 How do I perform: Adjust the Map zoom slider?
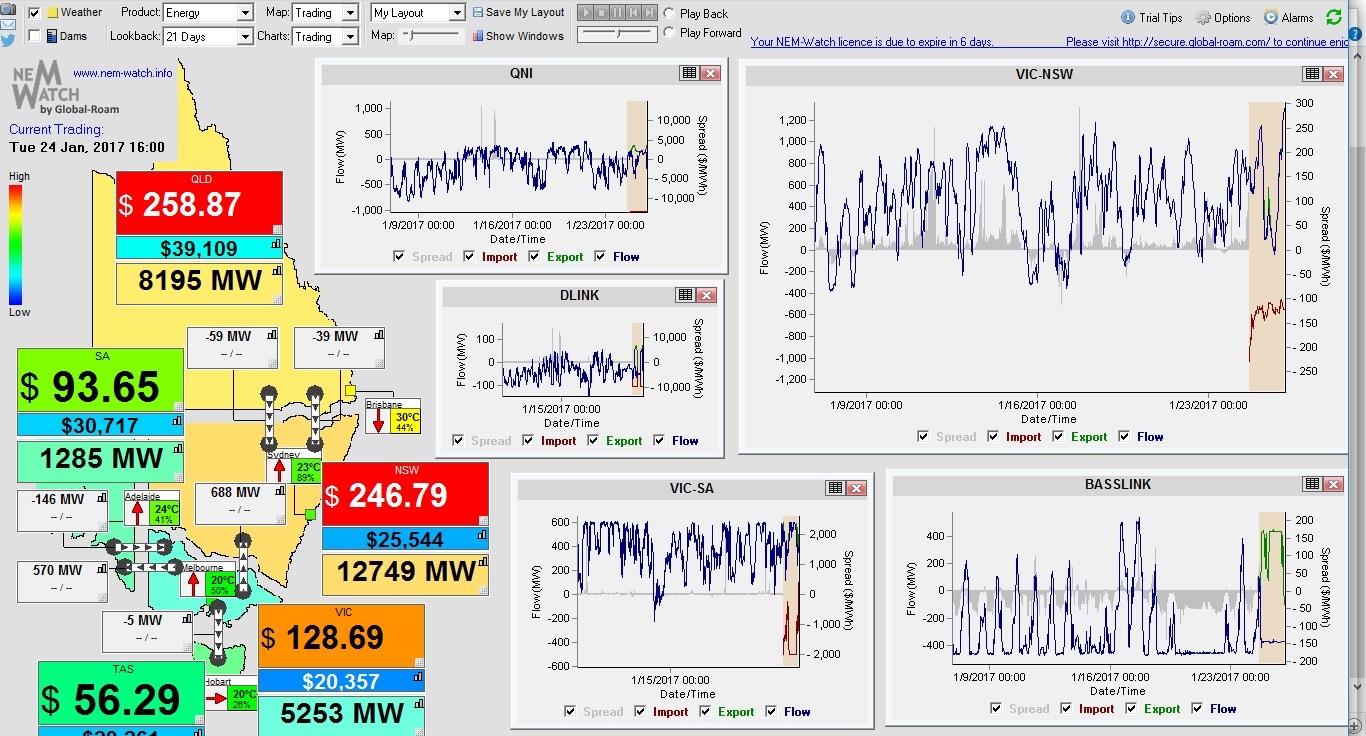coord(431,36)
